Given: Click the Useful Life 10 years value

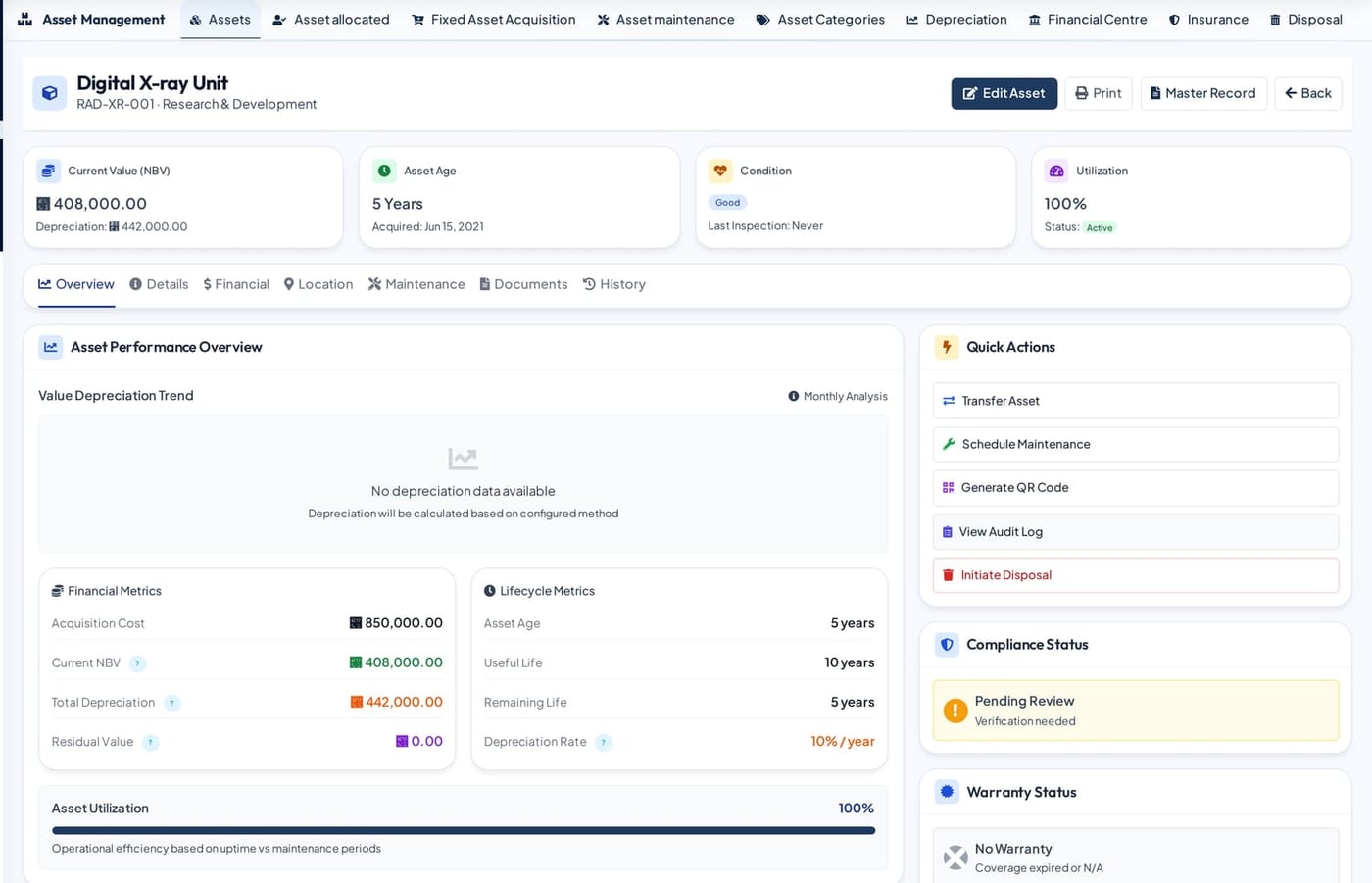Looking at the screenshot, I should pyautogui.click(x=850, y=662).
